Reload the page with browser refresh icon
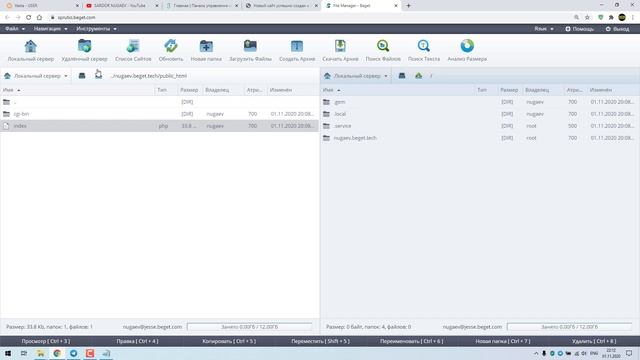640x360 pixels. coord(28,18)
